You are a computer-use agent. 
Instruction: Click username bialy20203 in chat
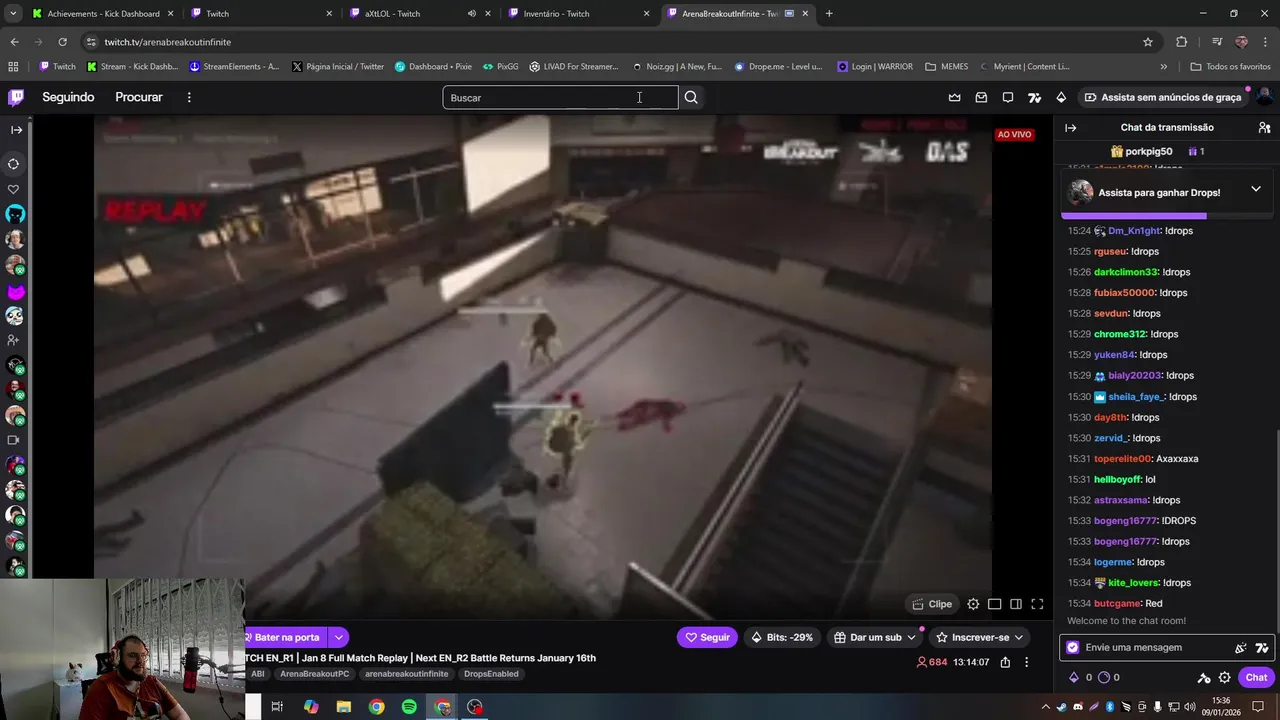(1134, 376)
